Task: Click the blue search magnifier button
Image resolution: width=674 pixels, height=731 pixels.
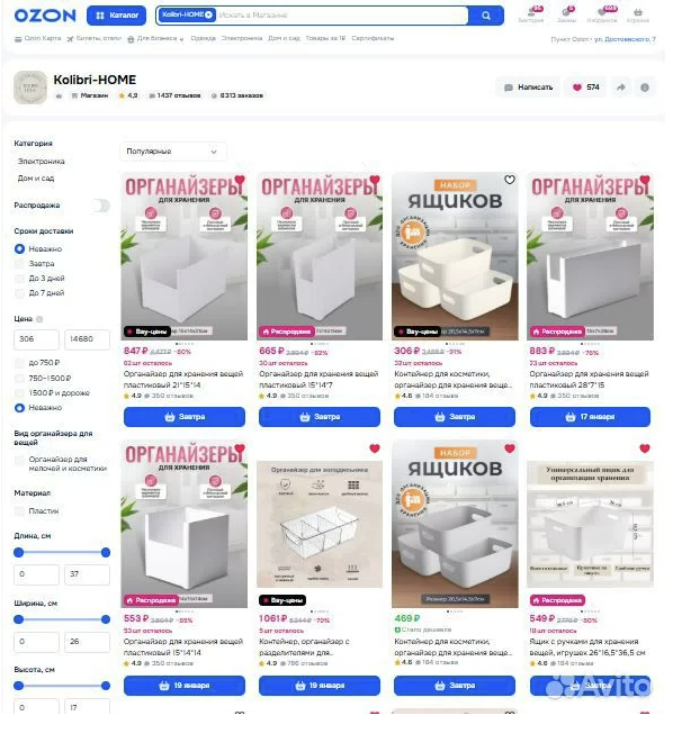Action: [x=486, y=15]
